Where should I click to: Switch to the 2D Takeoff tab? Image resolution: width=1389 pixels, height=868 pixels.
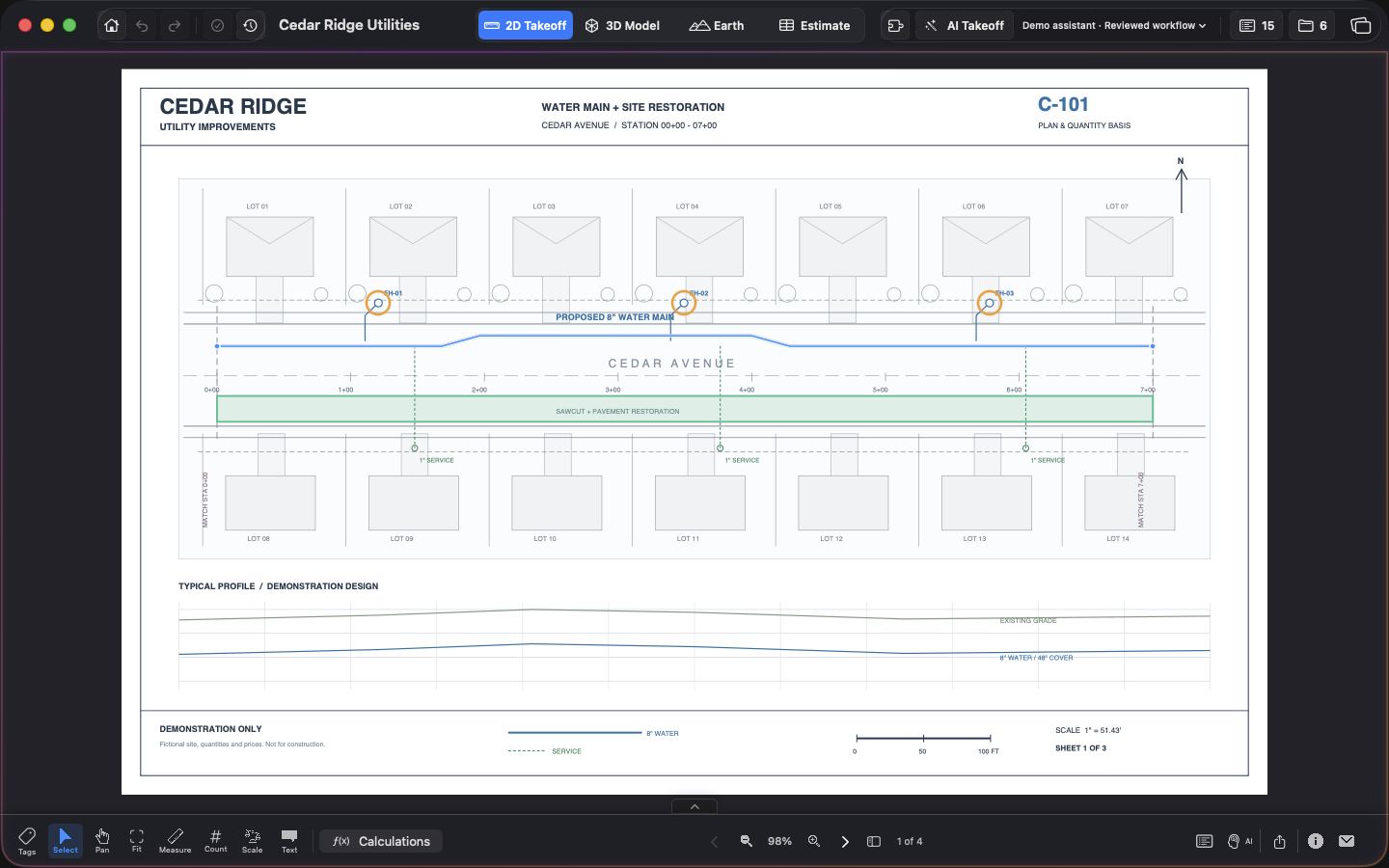coord(526,26)
